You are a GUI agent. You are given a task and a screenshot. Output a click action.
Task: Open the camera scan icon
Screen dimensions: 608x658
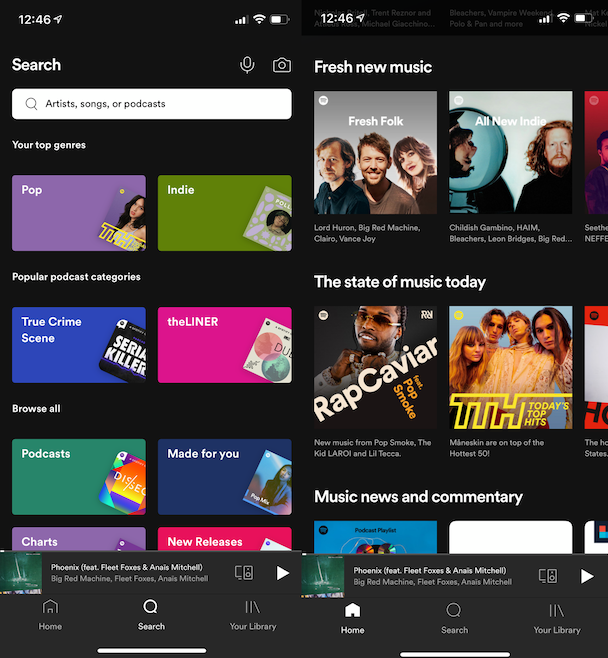282,65
